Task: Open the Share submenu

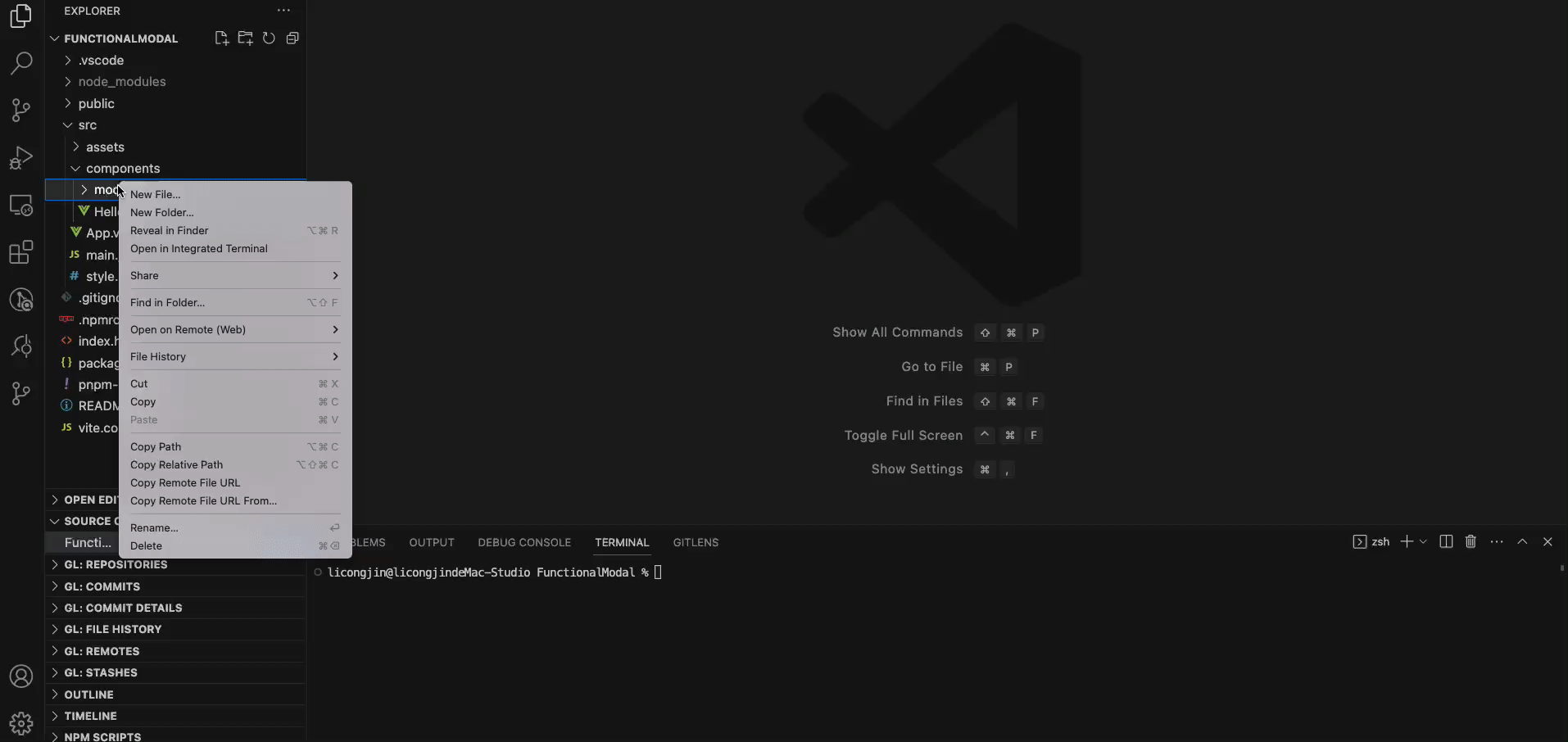Action: coord(235,275)
